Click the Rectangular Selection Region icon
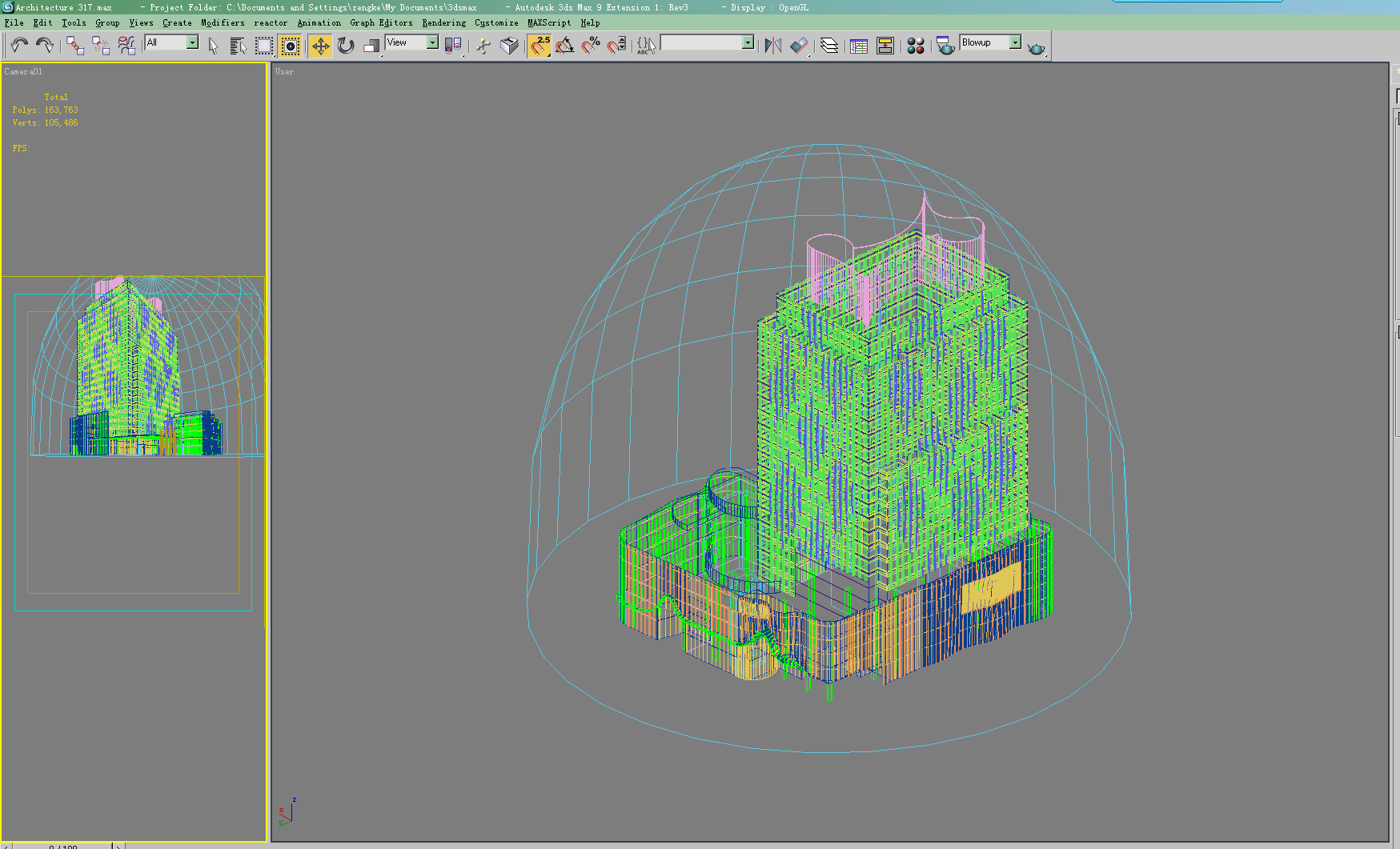 click(x=264, y=46)
